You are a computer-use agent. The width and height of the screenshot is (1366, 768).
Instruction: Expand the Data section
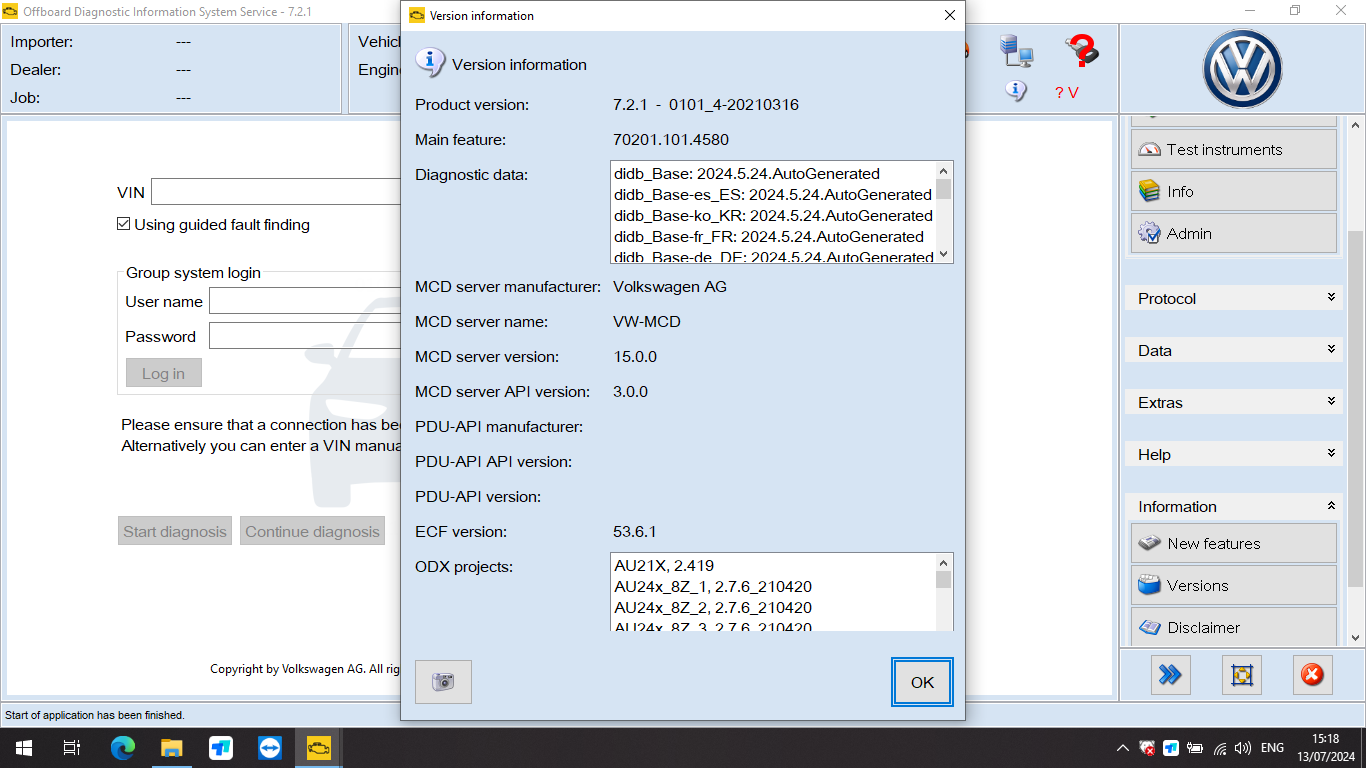(x=1233, y=350)
